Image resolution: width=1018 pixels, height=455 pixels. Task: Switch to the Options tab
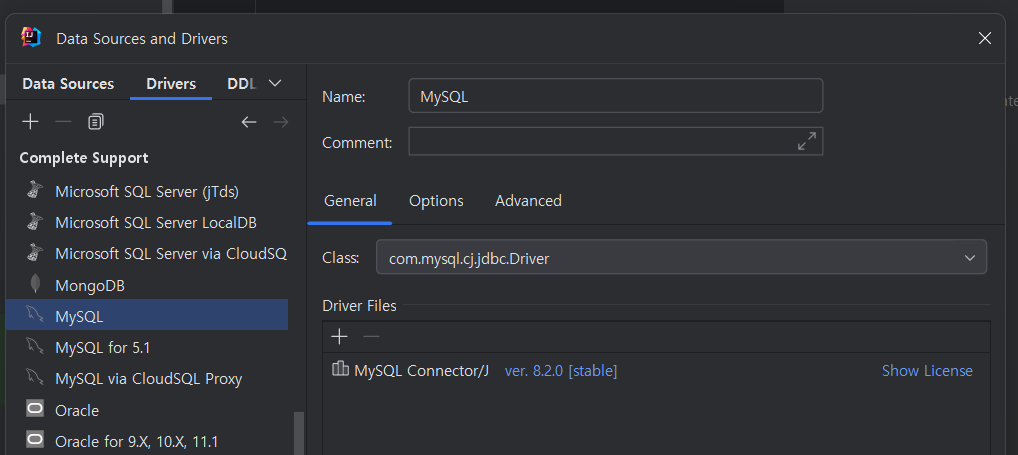pos(436,201)
